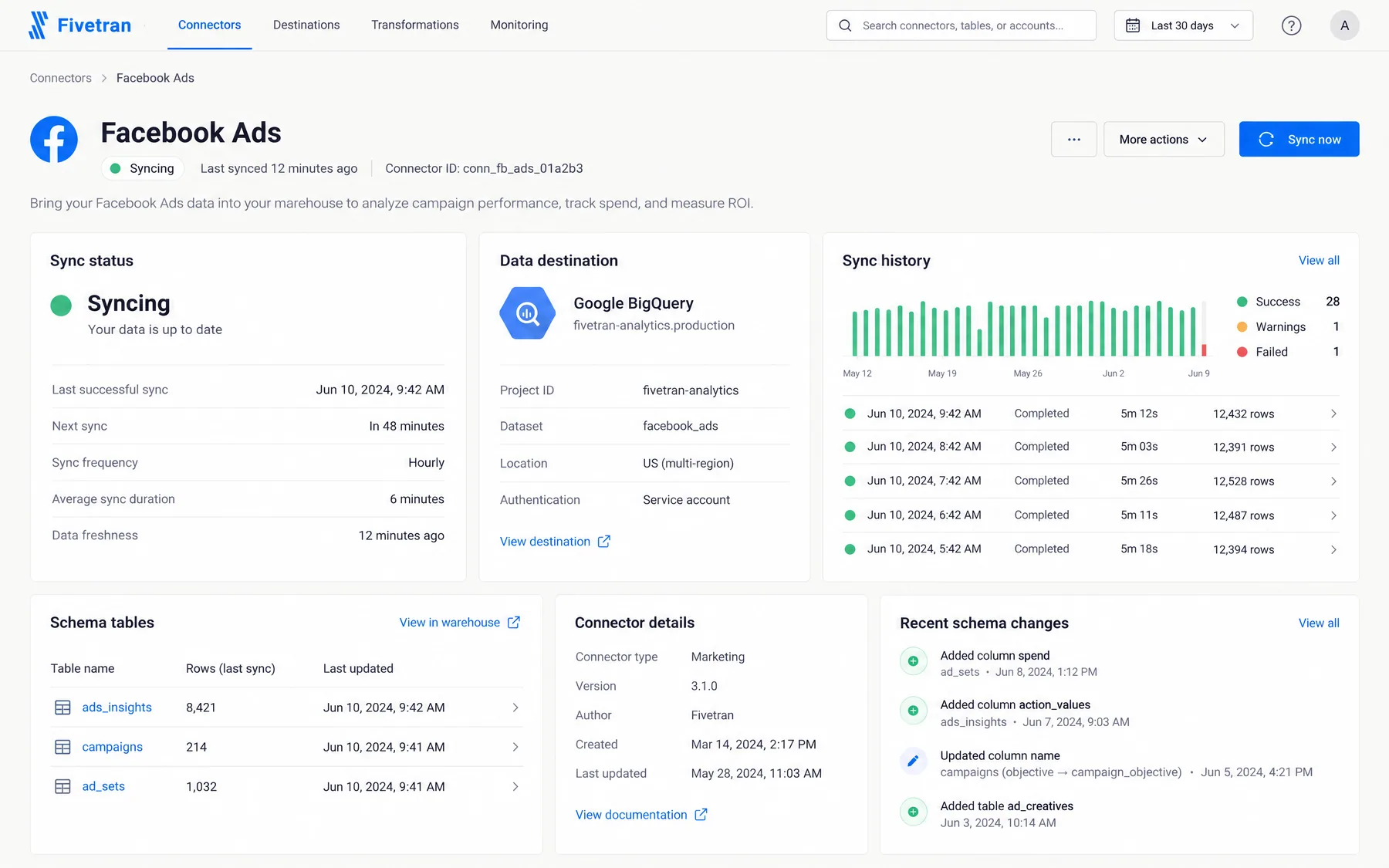1389x868 pixels.
Task: Expand the 7:42 AM sync history row chevron
Action: (1333, 481)
